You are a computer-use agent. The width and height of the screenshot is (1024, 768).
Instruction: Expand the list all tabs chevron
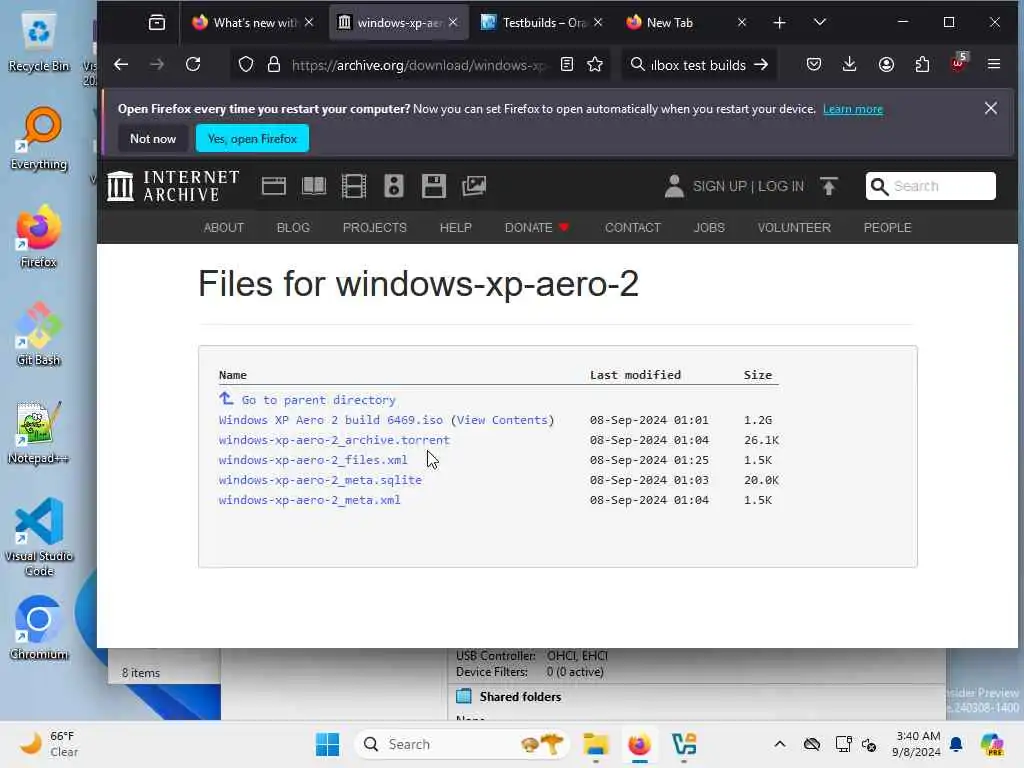coord(820,23)
